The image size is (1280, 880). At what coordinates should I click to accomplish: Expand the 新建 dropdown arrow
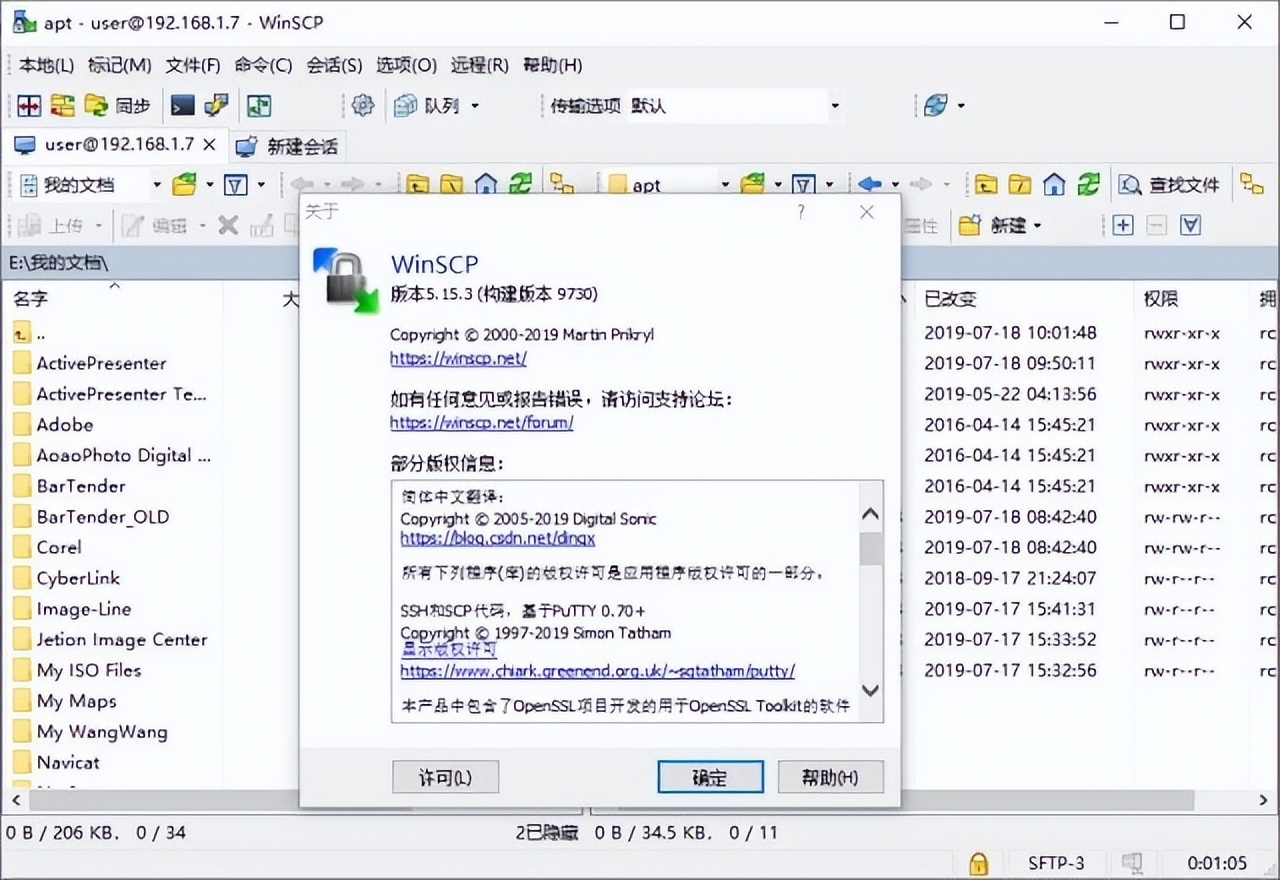1037,225
